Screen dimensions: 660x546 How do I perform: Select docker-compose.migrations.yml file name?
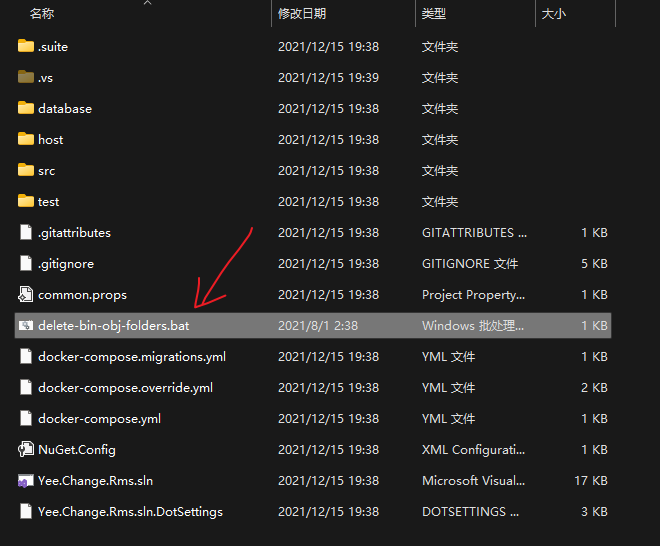132,357
